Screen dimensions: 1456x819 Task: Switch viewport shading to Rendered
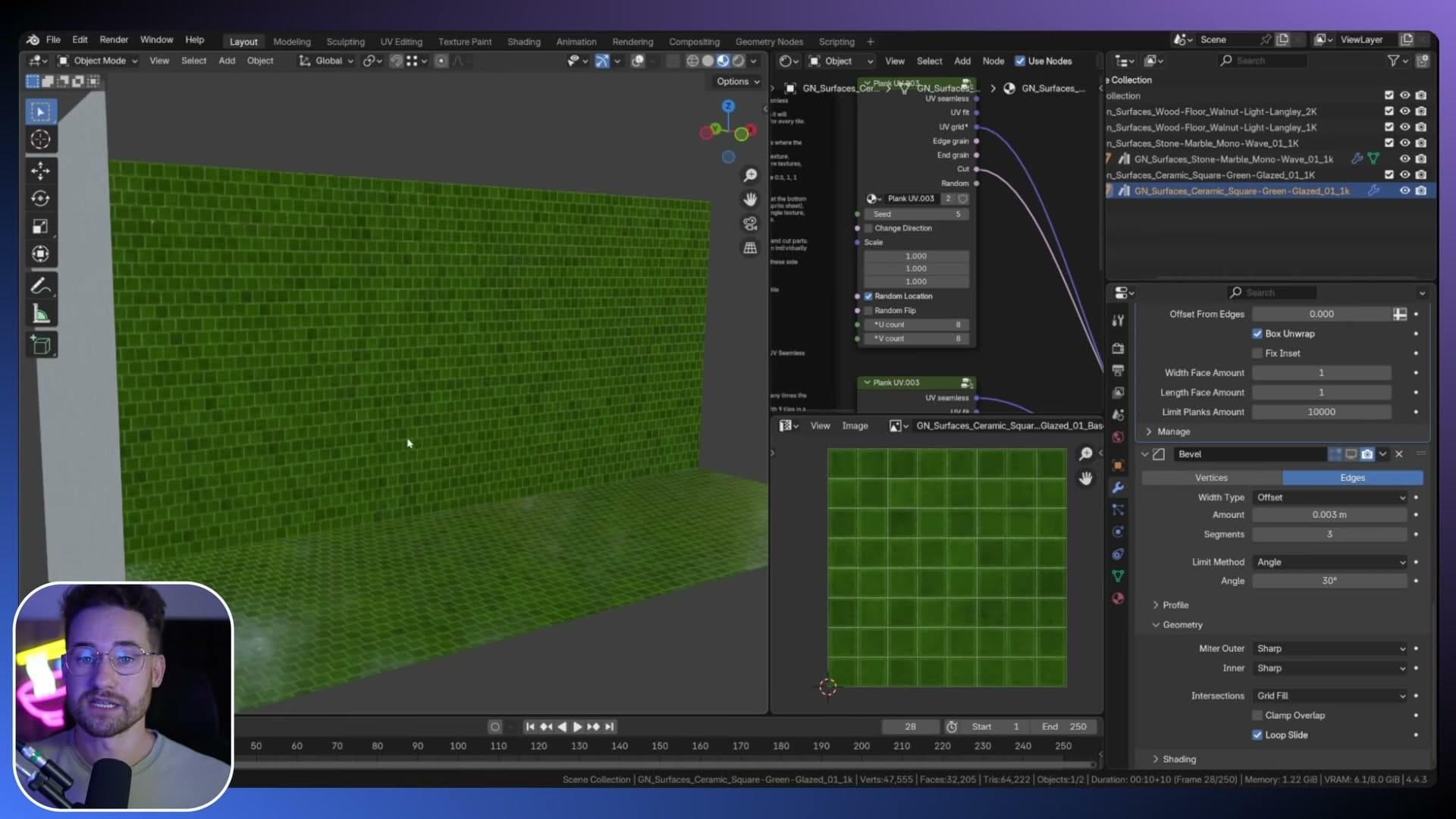738,61
